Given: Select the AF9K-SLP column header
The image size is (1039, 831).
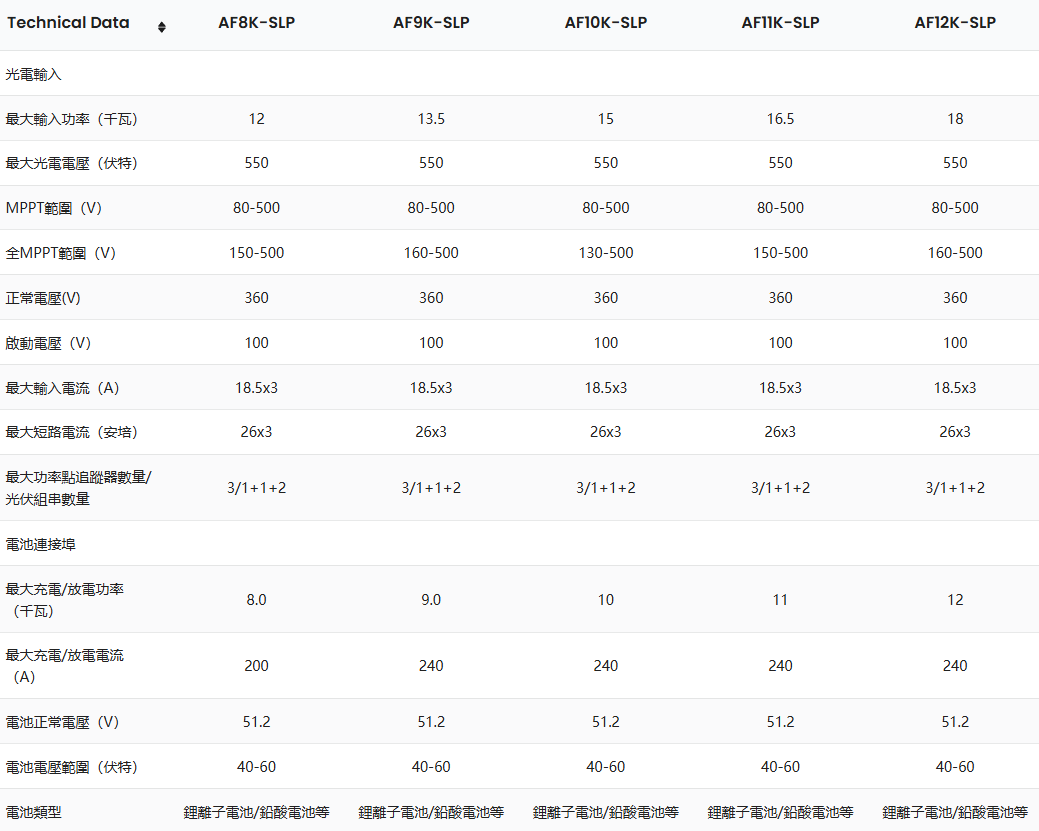Looking at the screenshot, I should pos(431,23).
